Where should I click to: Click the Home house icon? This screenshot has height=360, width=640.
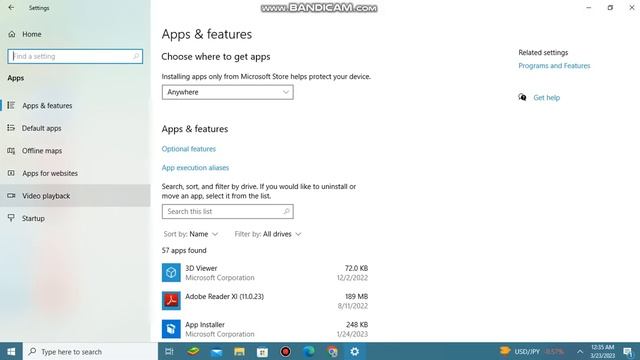click(x=12, y=34)
